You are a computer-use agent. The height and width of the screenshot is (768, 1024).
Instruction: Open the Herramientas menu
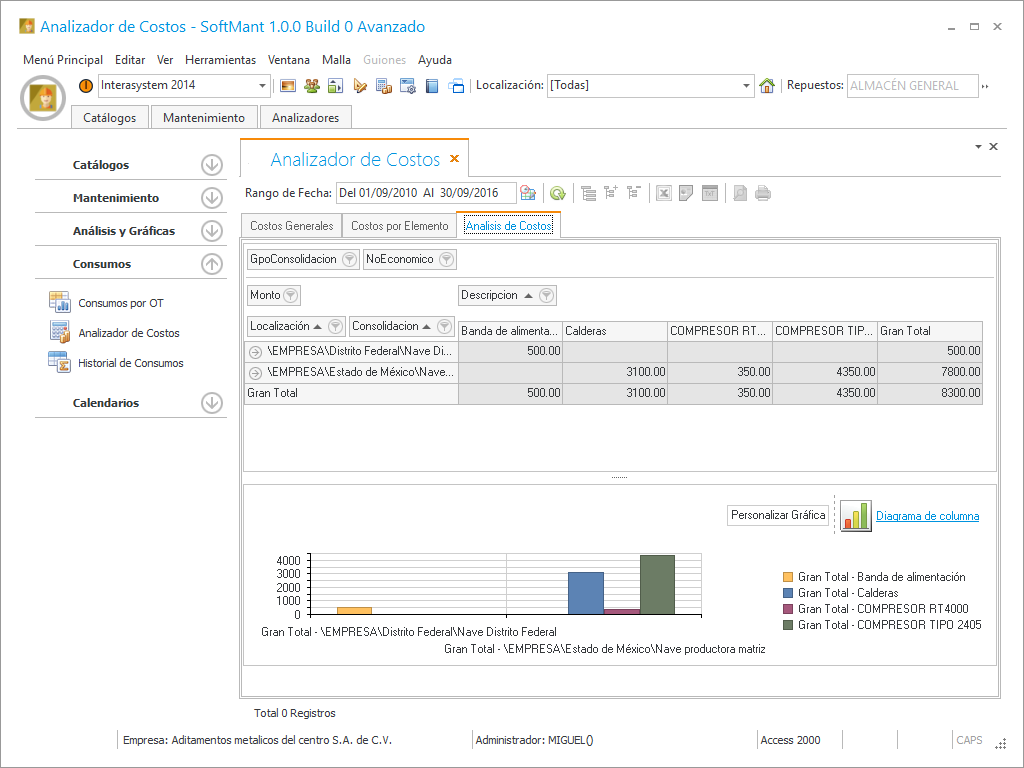click(x=220, y=60)
